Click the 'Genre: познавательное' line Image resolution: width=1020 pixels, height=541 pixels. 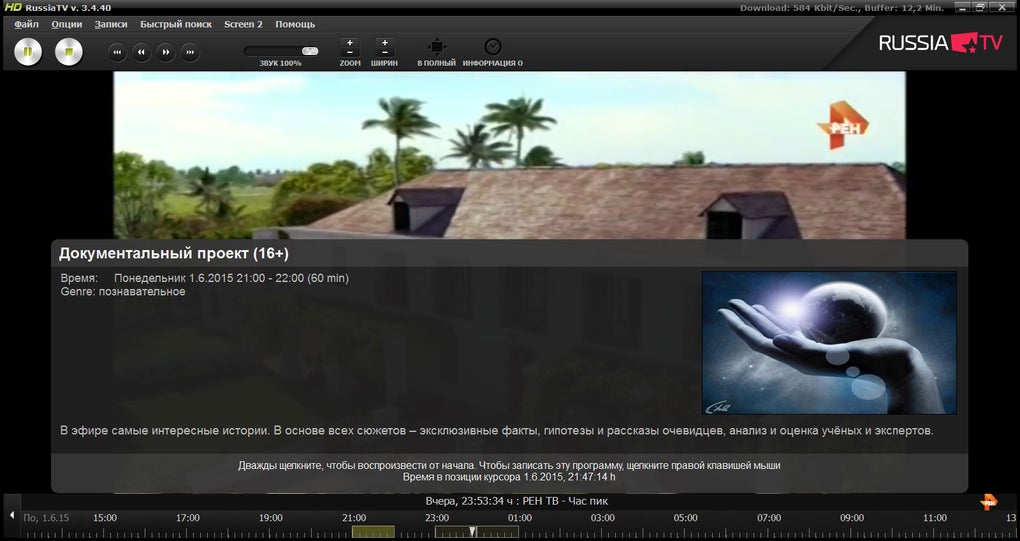(x=123, y=291)
